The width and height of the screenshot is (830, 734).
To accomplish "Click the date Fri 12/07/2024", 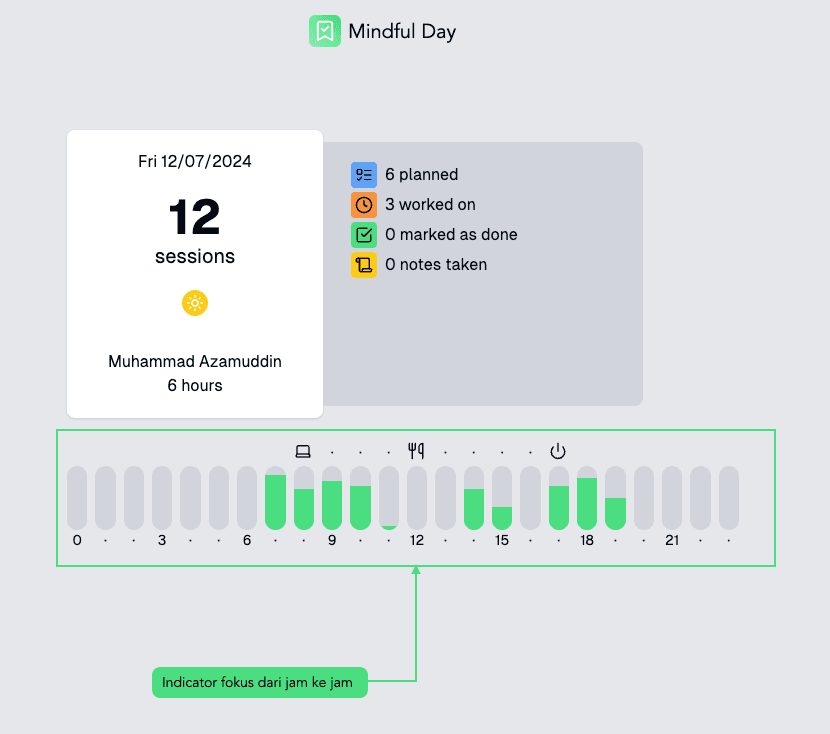I will click(195, 161).
